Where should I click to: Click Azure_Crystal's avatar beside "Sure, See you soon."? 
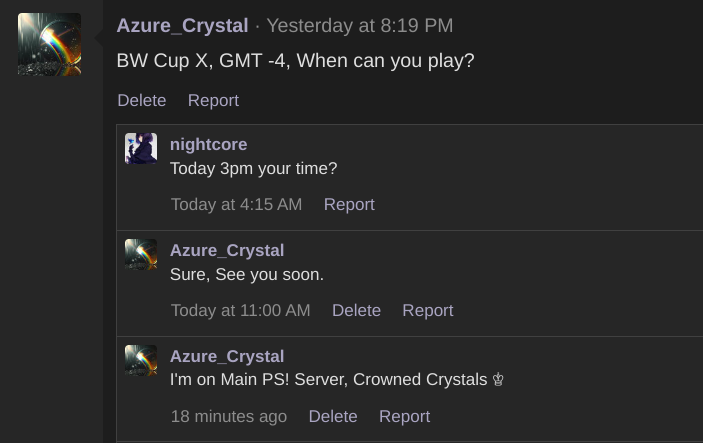141,254
